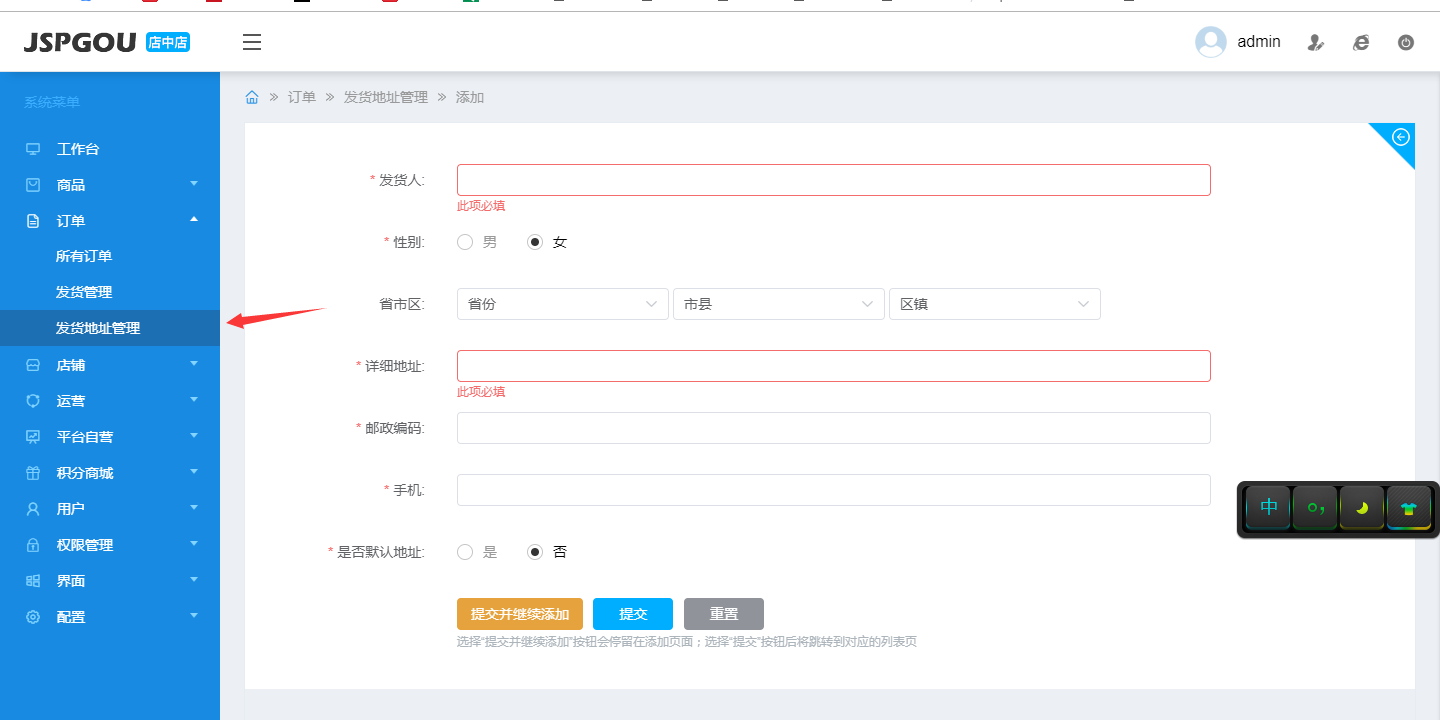Screen dimensions: 1440x720
Task: Open the 区镇 district dropdown
Action: [x=994, y=304]
